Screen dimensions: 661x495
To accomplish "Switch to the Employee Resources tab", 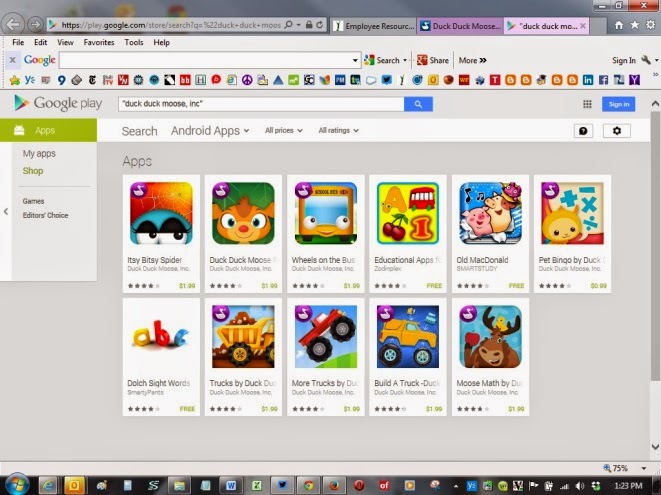I will click(373, 26).
